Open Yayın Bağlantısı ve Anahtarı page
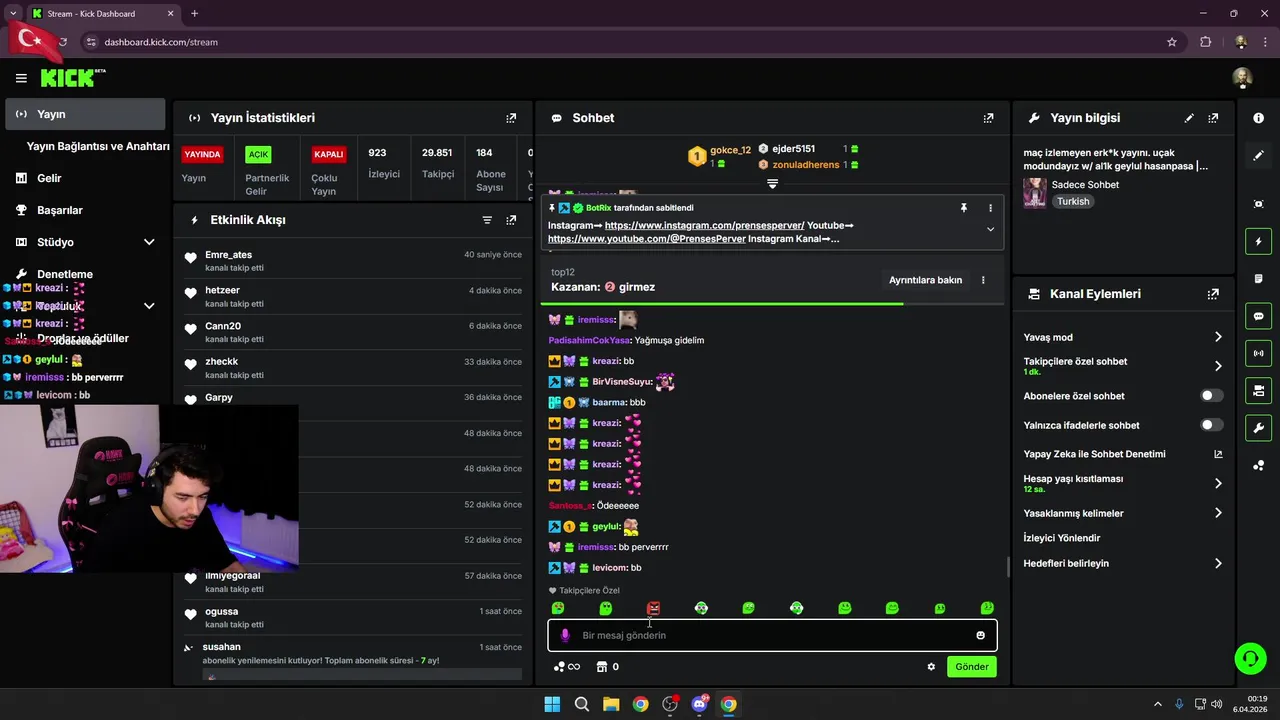The height and width of the screenshot is (720, 1280). click(x=98, y=146)
